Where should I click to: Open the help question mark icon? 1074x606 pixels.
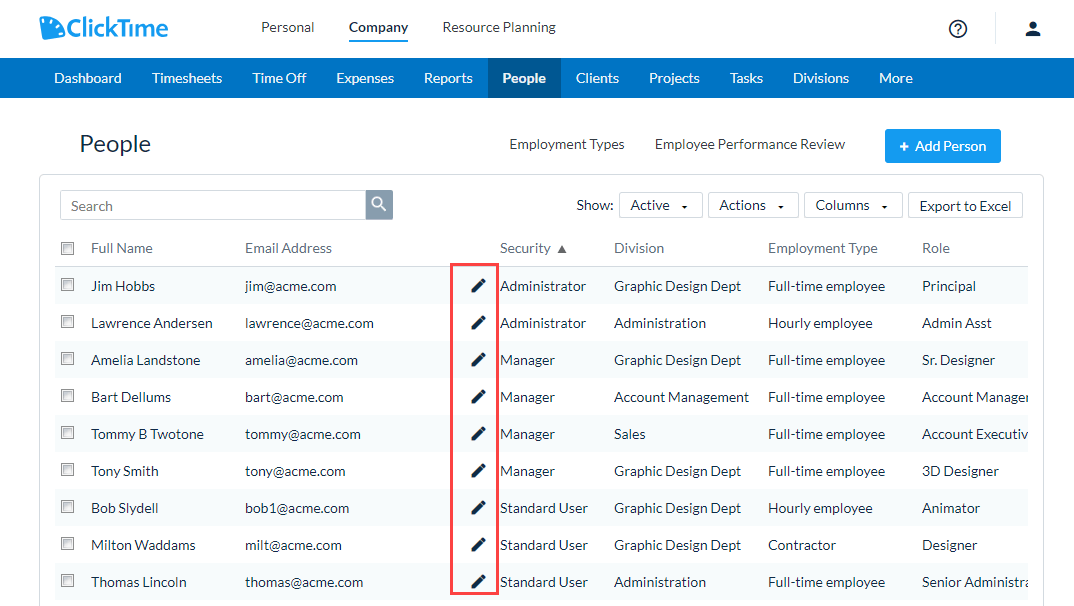tap(957, 29)
